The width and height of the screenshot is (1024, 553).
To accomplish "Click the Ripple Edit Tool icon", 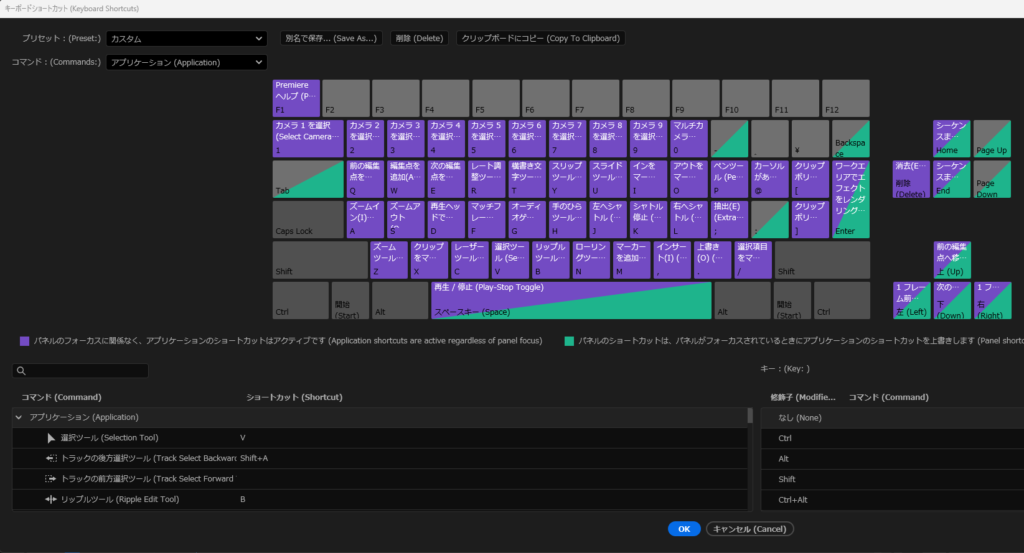I will tap(51, 499).
